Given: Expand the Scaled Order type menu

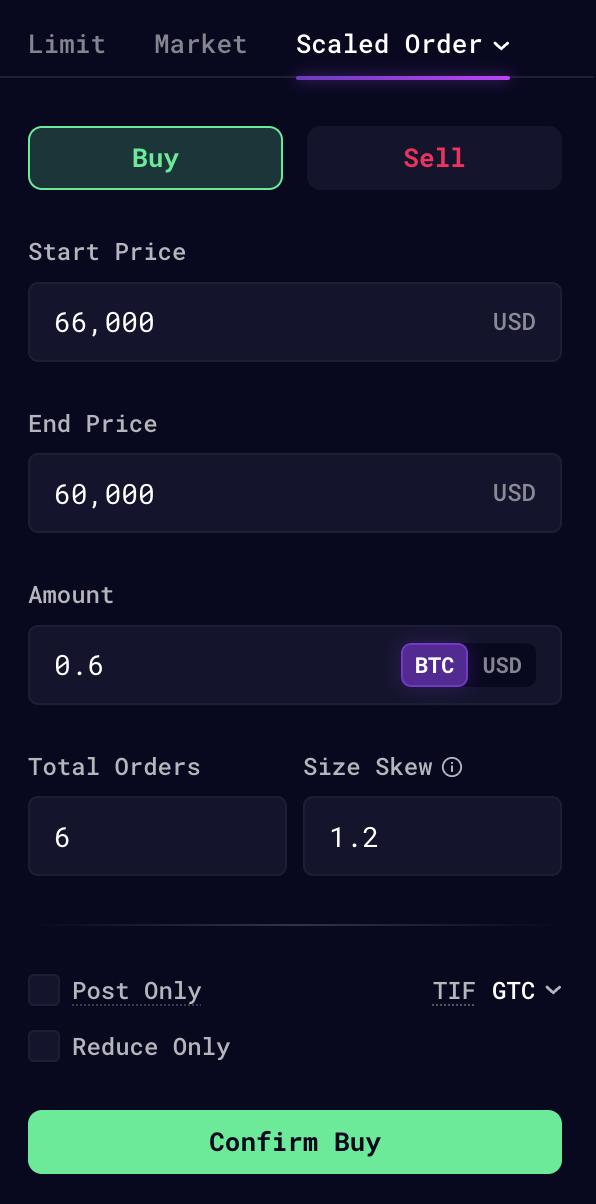Looking at the screenshot, I should click(403, 45).
